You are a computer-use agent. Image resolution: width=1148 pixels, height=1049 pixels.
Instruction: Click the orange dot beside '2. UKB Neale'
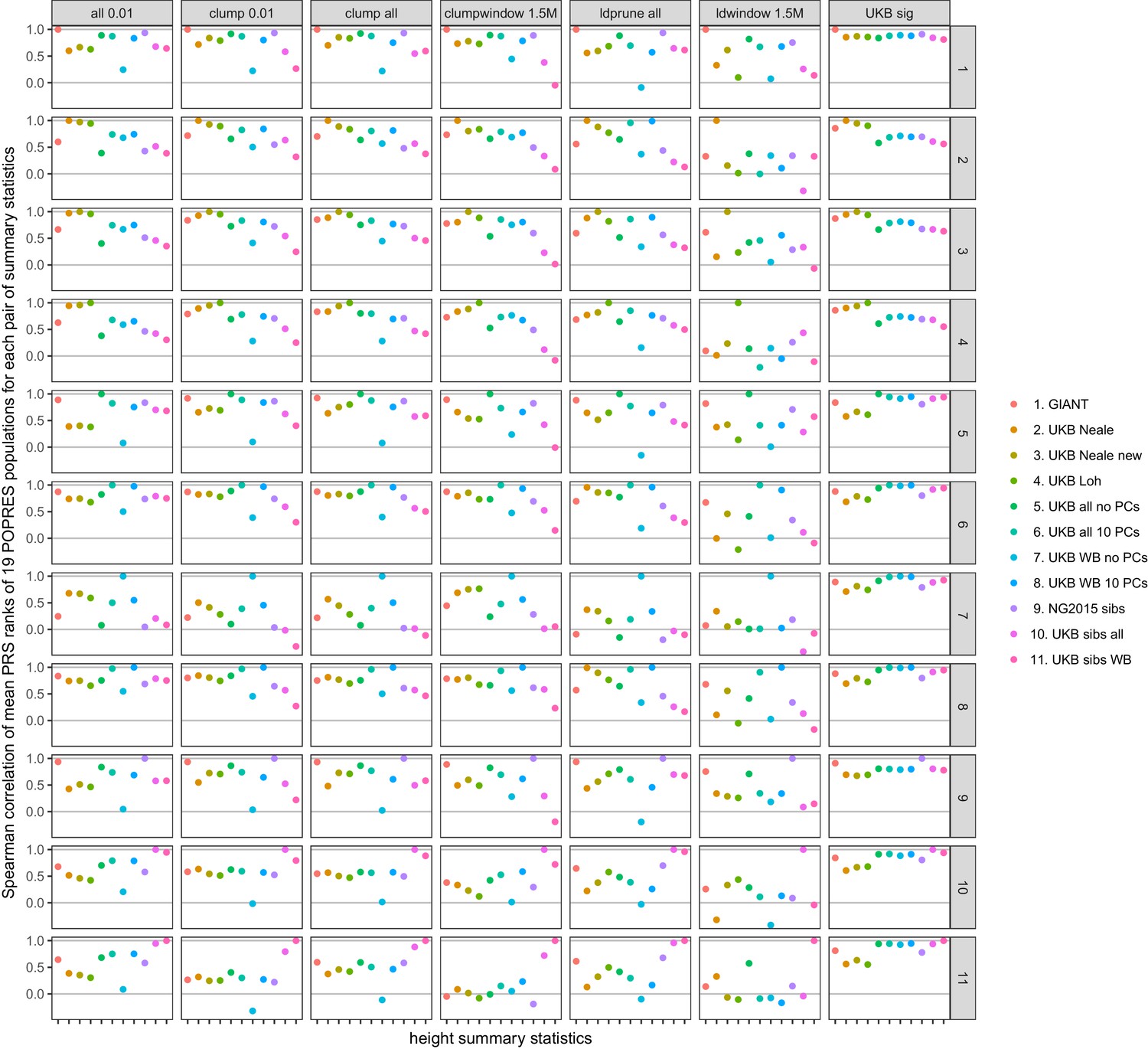1014,430
